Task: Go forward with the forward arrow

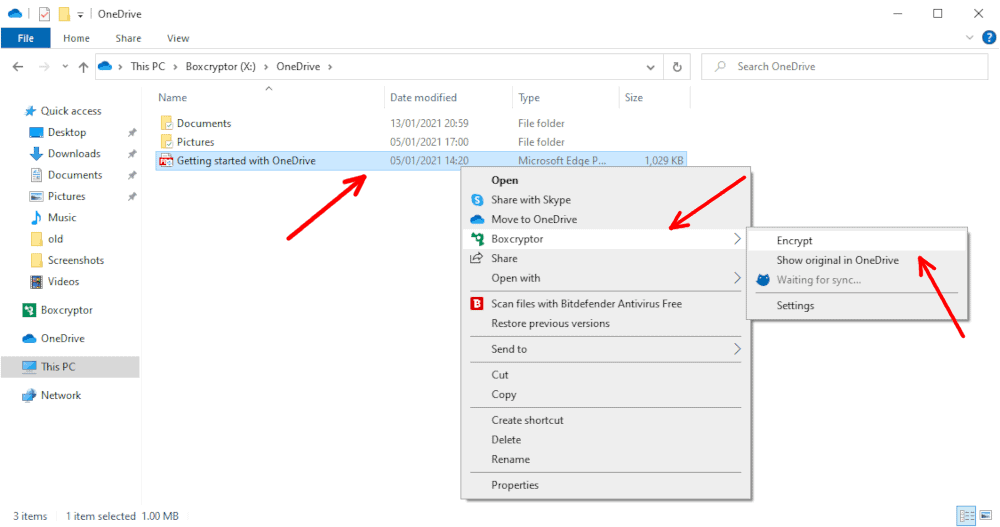Action: [44, 66]
